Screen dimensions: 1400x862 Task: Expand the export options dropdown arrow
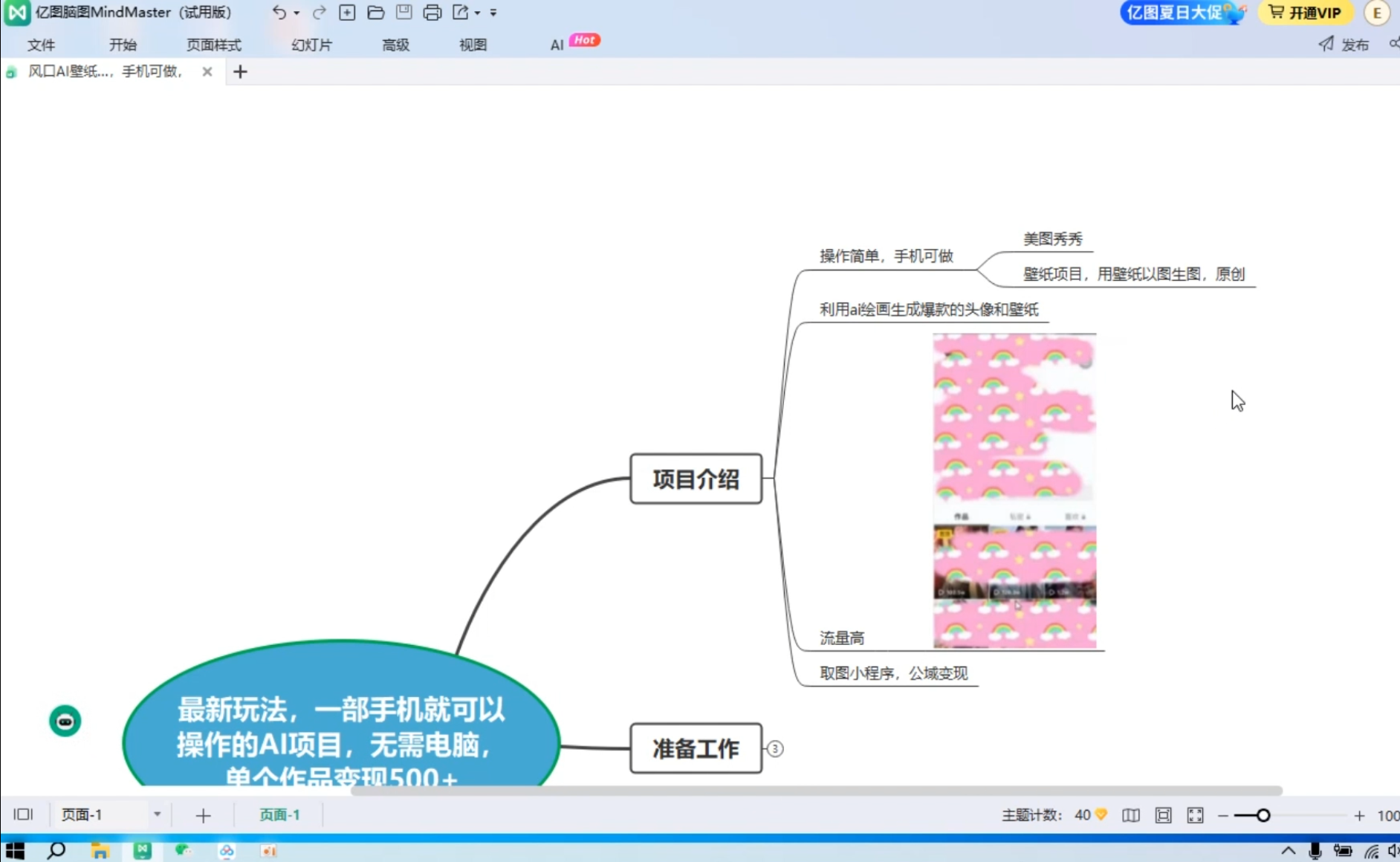pos(477,13)
